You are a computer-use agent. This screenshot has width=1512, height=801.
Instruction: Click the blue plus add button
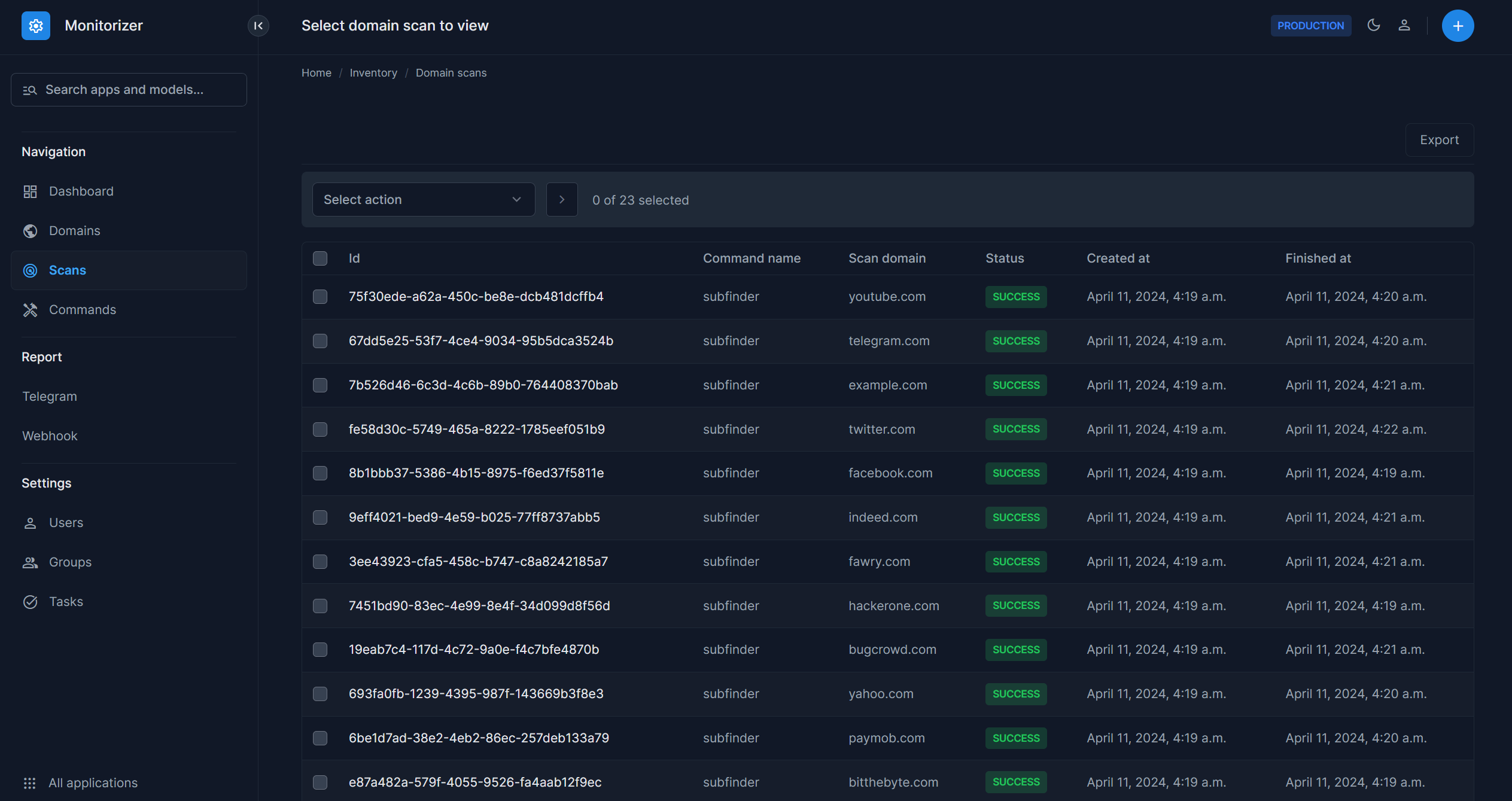pyautogui.click(x=1458, y=26)
